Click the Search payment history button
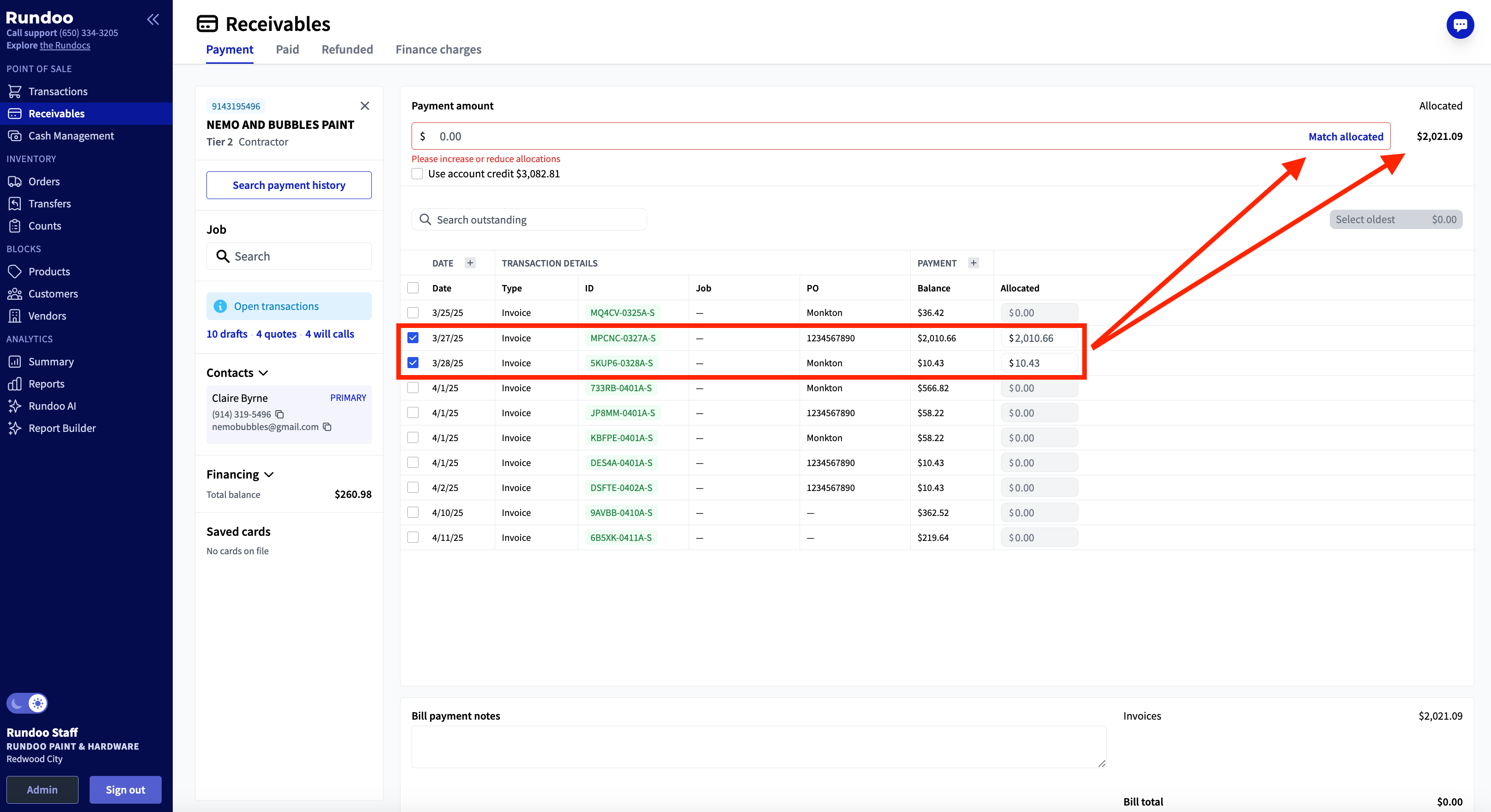1491x812 pixels. pyautogui.click(x=289, y=185)
